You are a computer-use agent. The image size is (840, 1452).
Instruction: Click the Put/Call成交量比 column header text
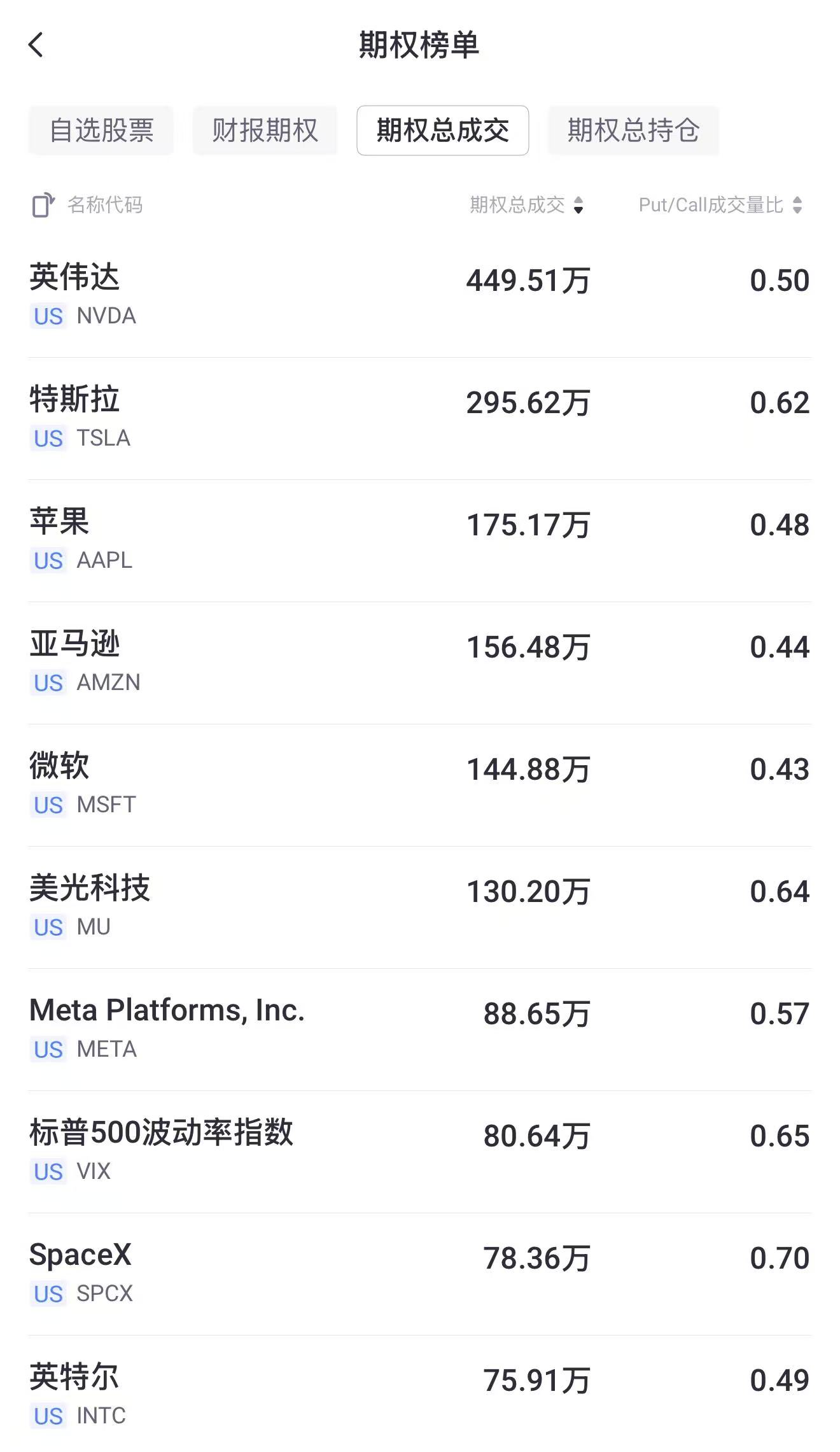coord(711,205)
